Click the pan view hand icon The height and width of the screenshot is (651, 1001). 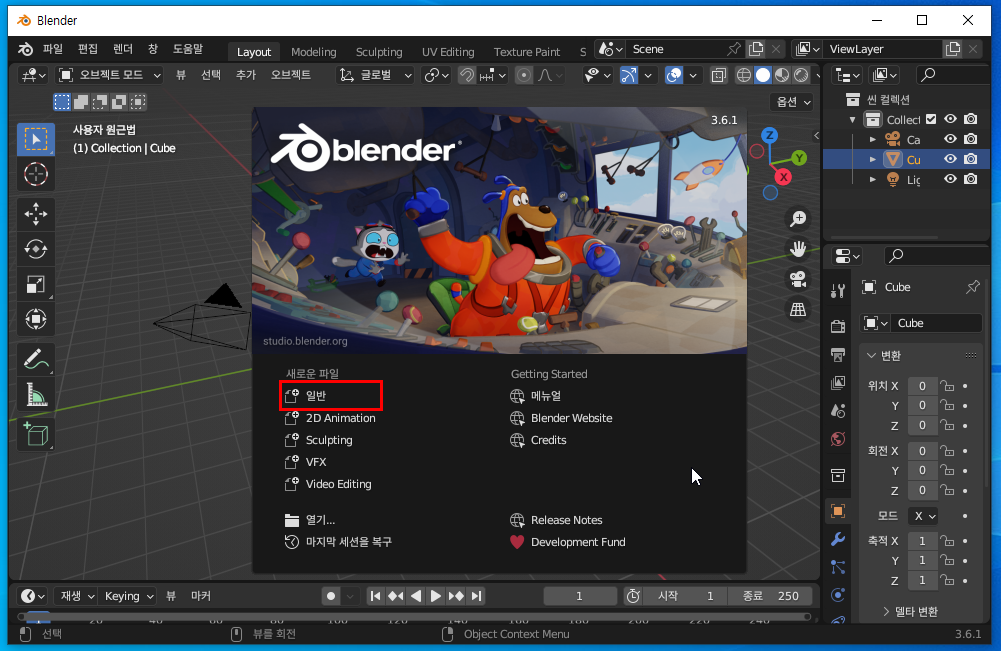point(798,249)
